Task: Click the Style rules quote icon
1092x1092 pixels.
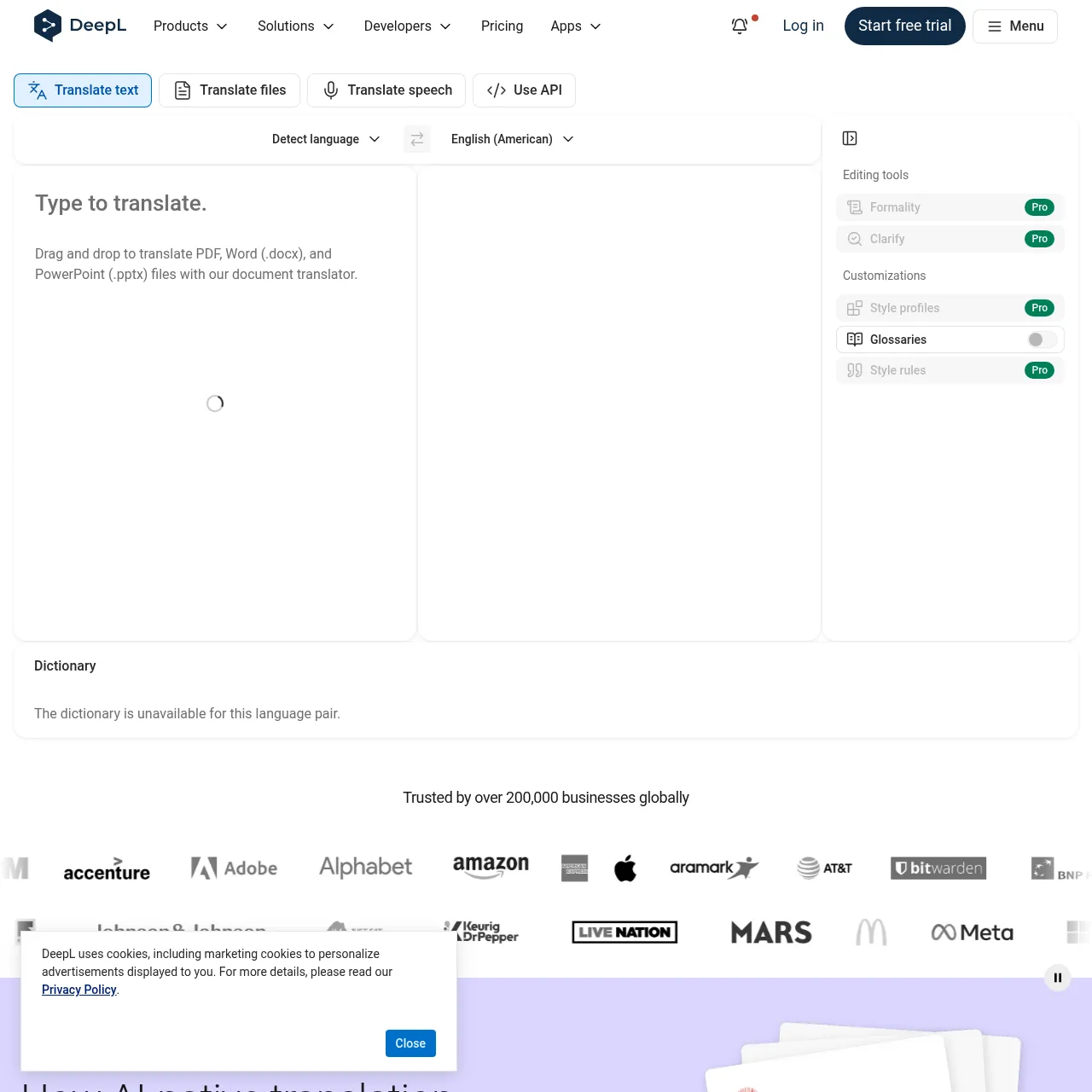Action: click(855, 370)
